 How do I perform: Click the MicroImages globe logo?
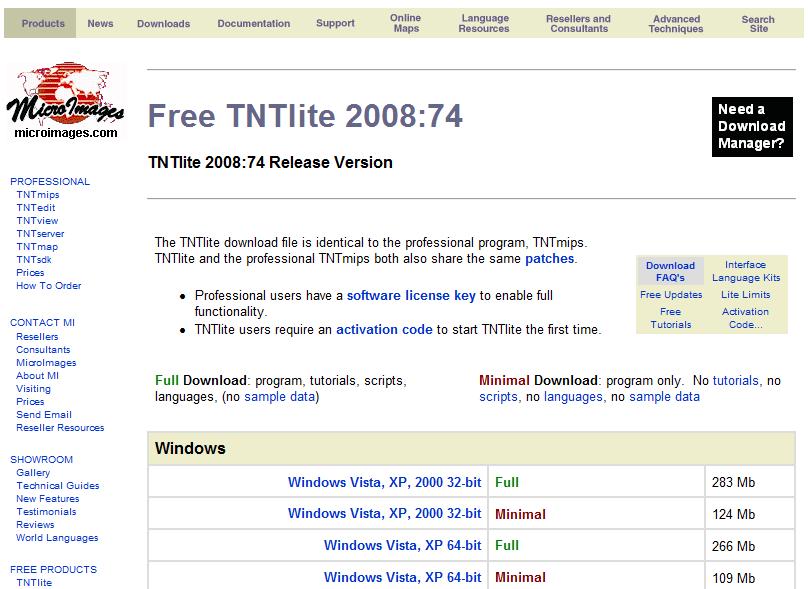(65, 101)
